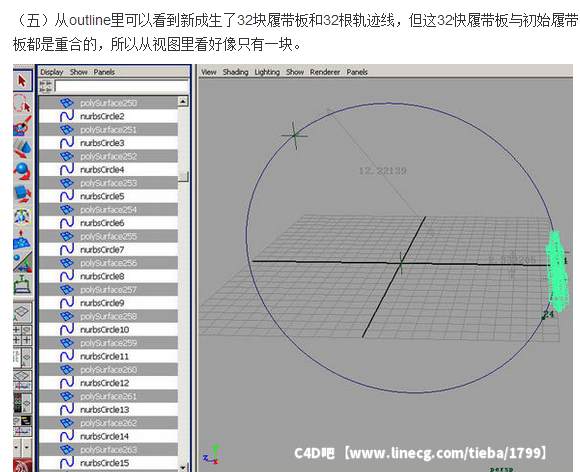Click the outliner scroll up arrow
The width and height of the screenshot is (580, 472).
[x=183, y=101]
